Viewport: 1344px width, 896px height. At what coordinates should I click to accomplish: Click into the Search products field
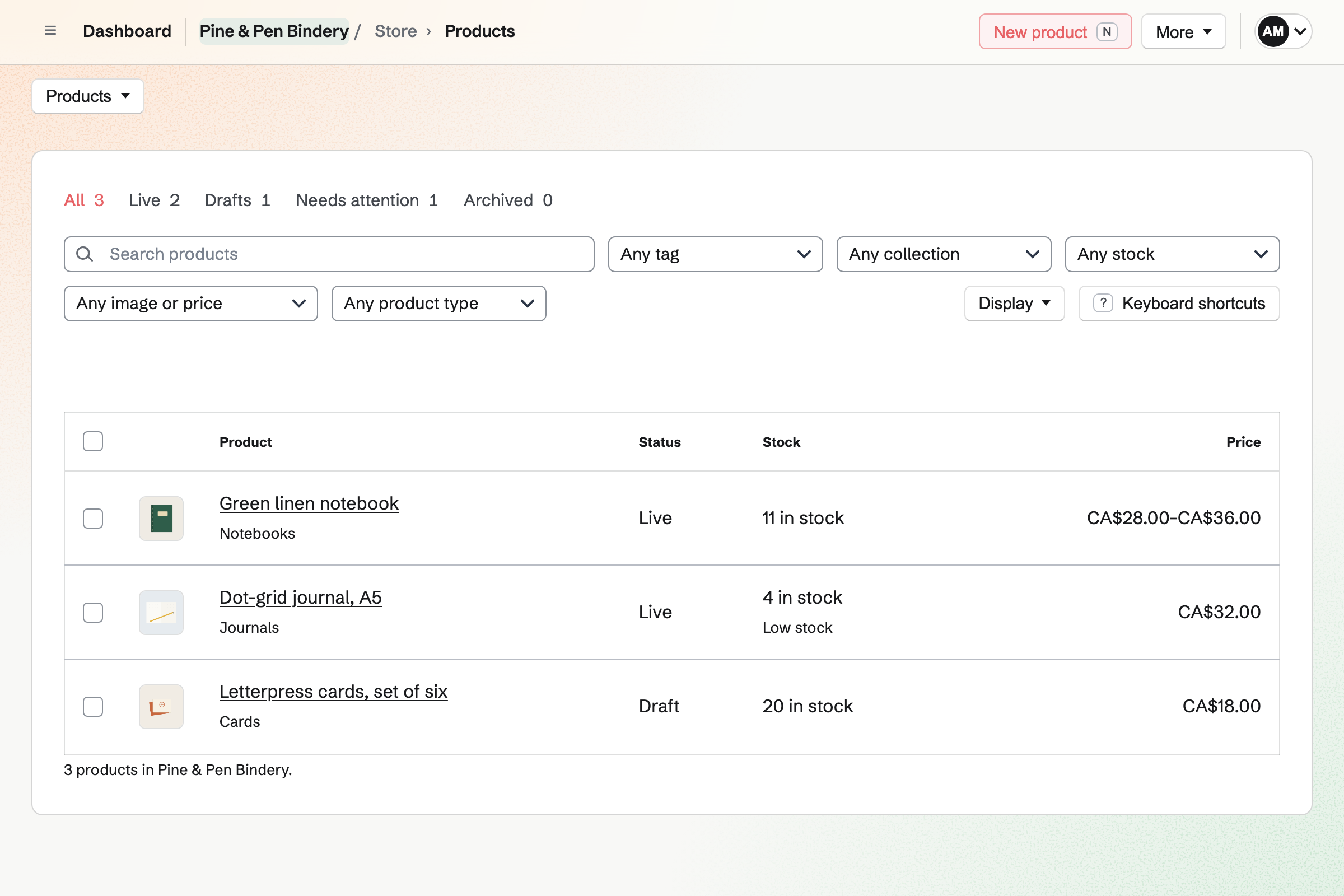click(x=329, y=254)
